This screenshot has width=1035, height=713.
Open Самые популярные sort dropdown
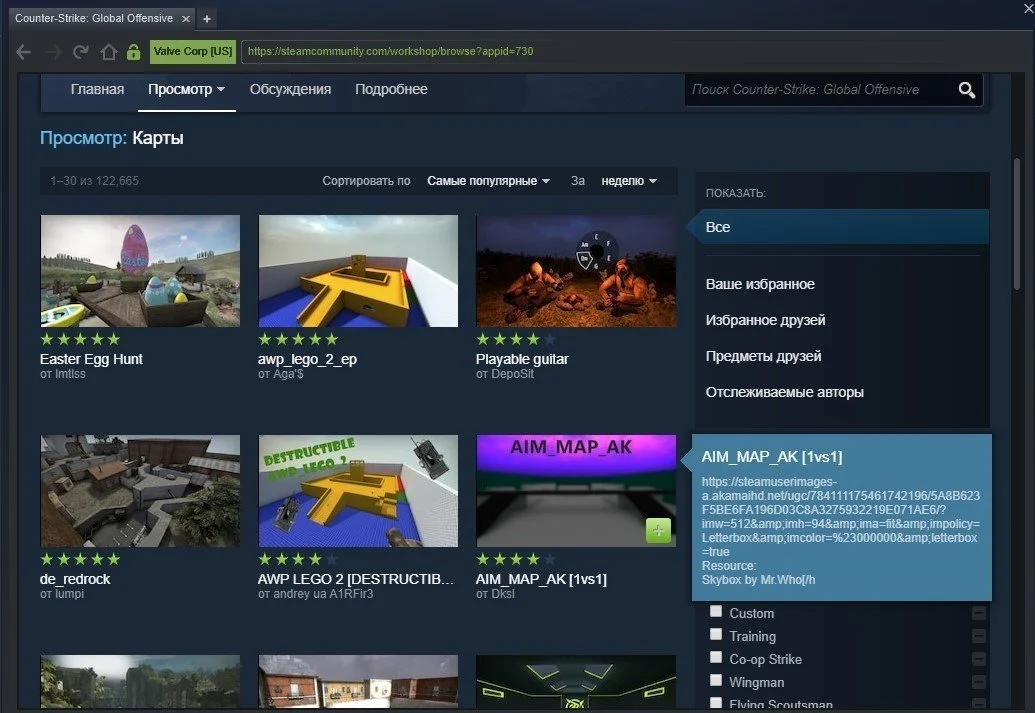pyautogui.click(x=488, y=181)
